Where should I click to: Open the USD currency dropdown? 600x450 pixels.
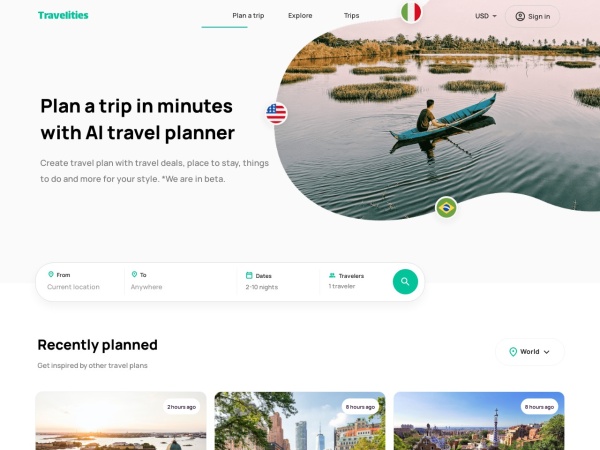tap(486, 16)
